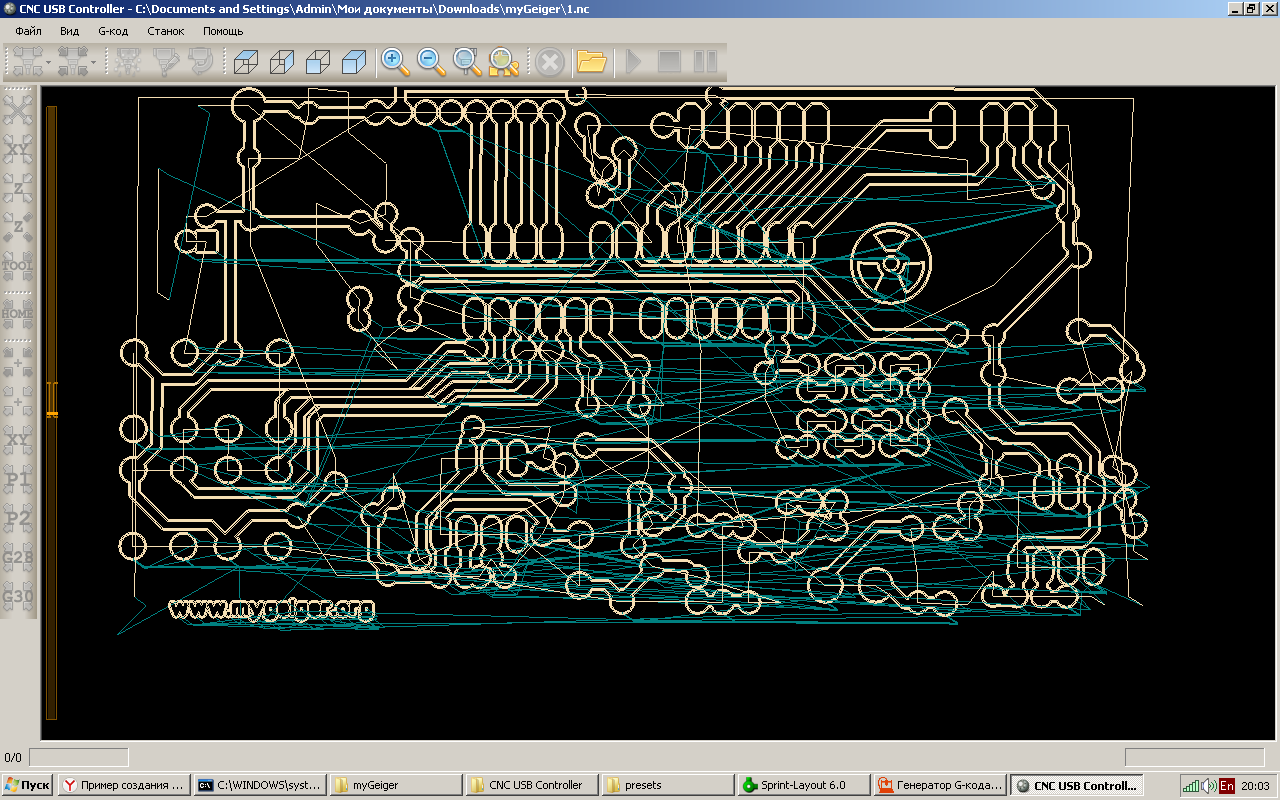Select the fourth 3D cube view icon
Screen dimensions: 1280x800
pos(354,63)
